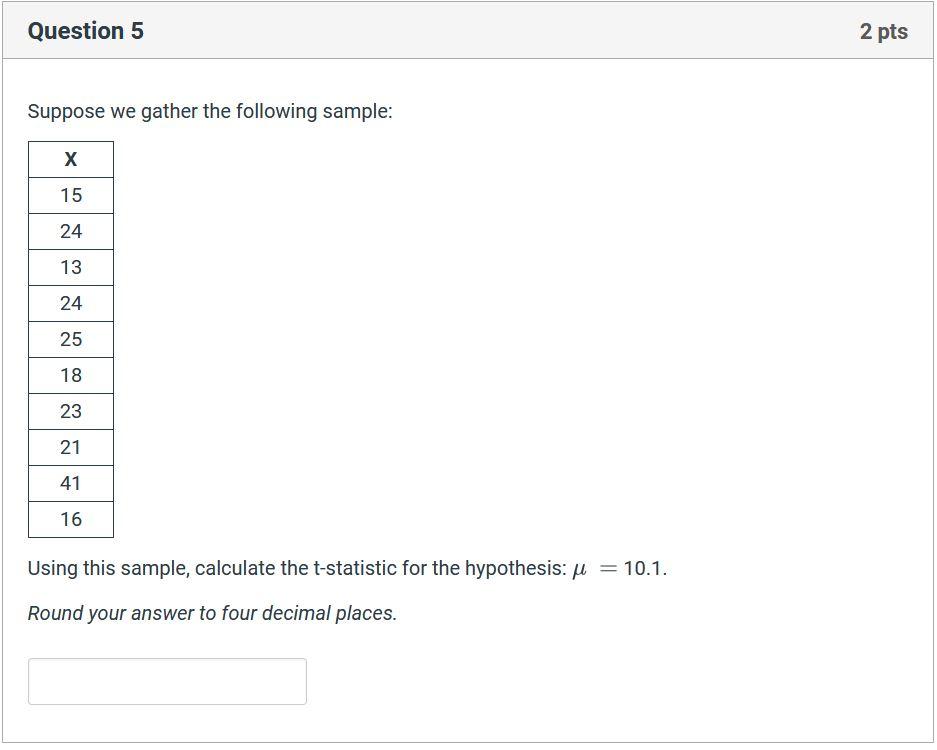Click the 2 pts label
Viewport: 937px width, 750px height.
tap(883, 32)
